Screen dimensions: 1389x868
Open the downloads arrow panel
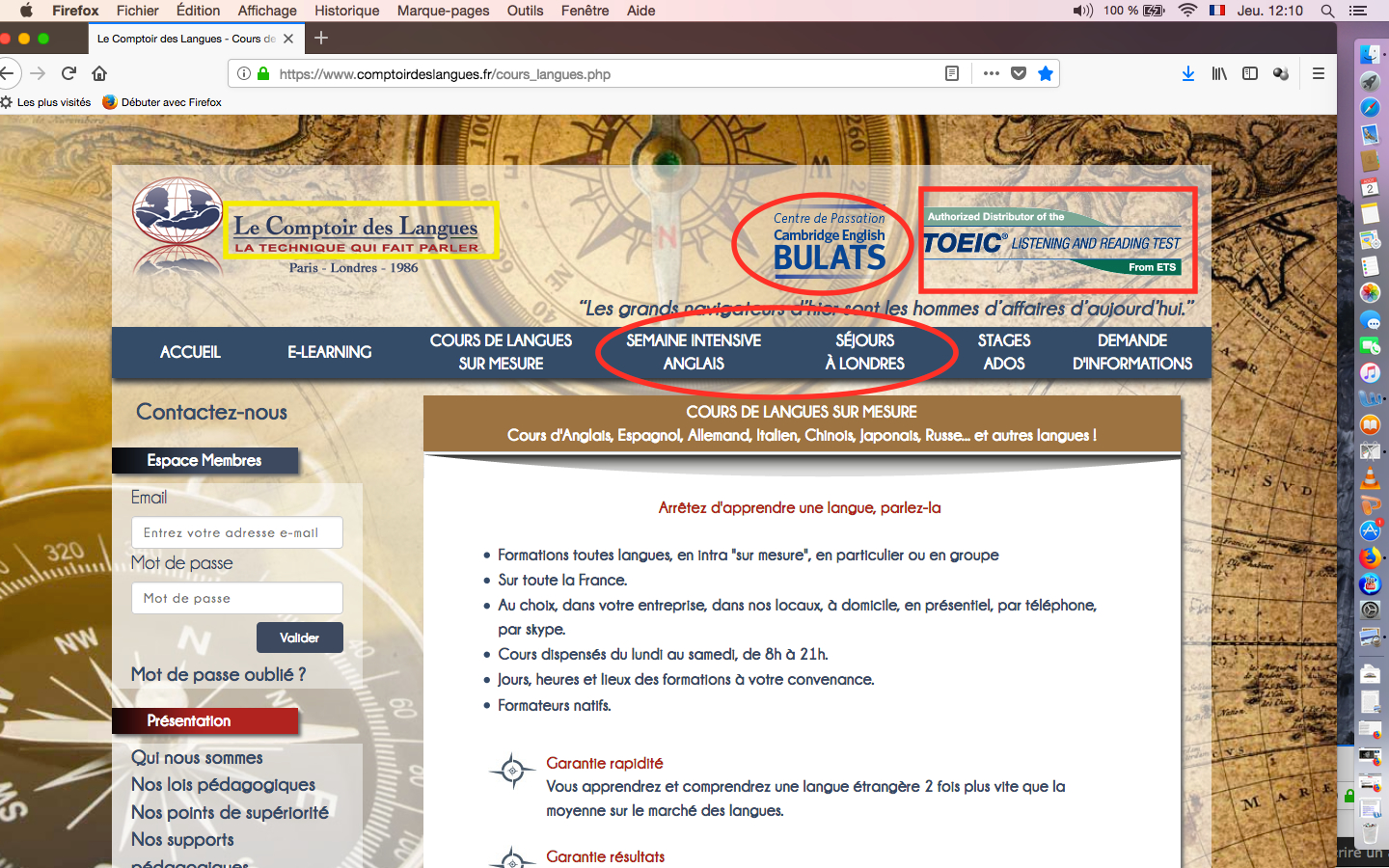point(1188,73)
